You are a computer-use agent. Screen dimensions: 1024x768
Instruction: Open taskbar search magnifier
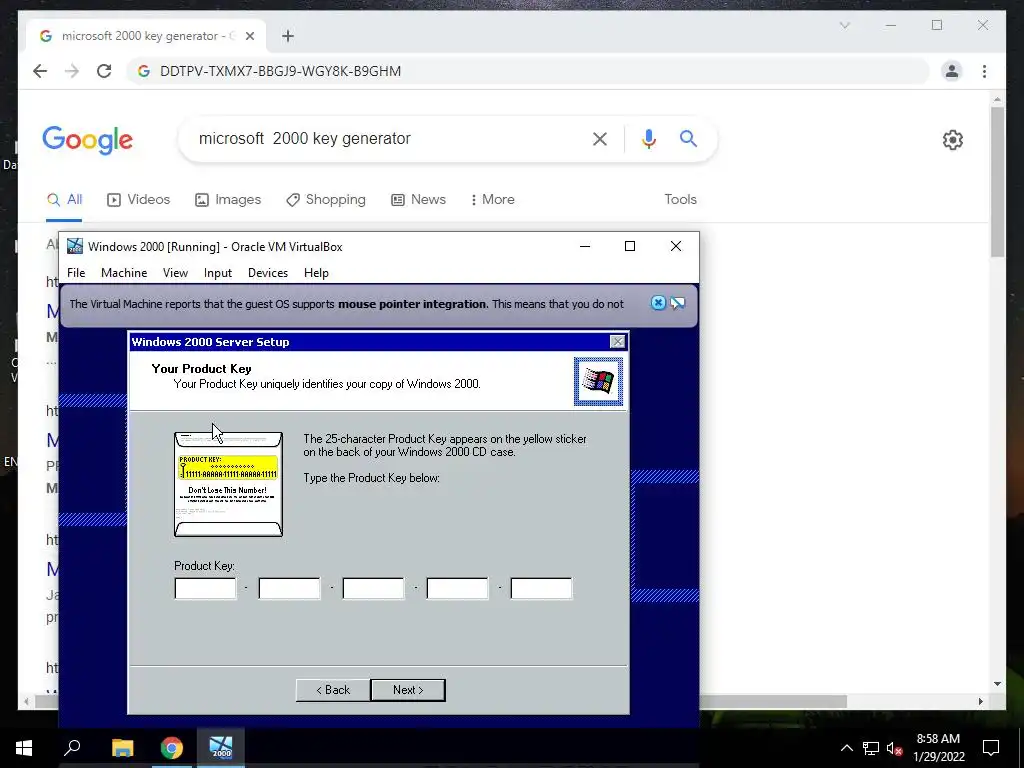tap(72, 748)
